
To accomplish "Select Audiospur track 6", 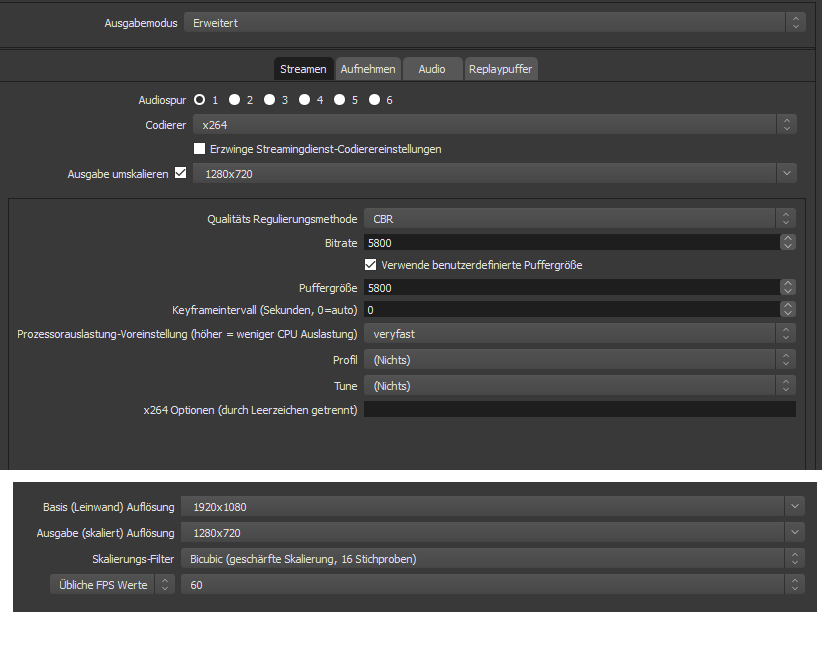I will click(x=375, y=100).
